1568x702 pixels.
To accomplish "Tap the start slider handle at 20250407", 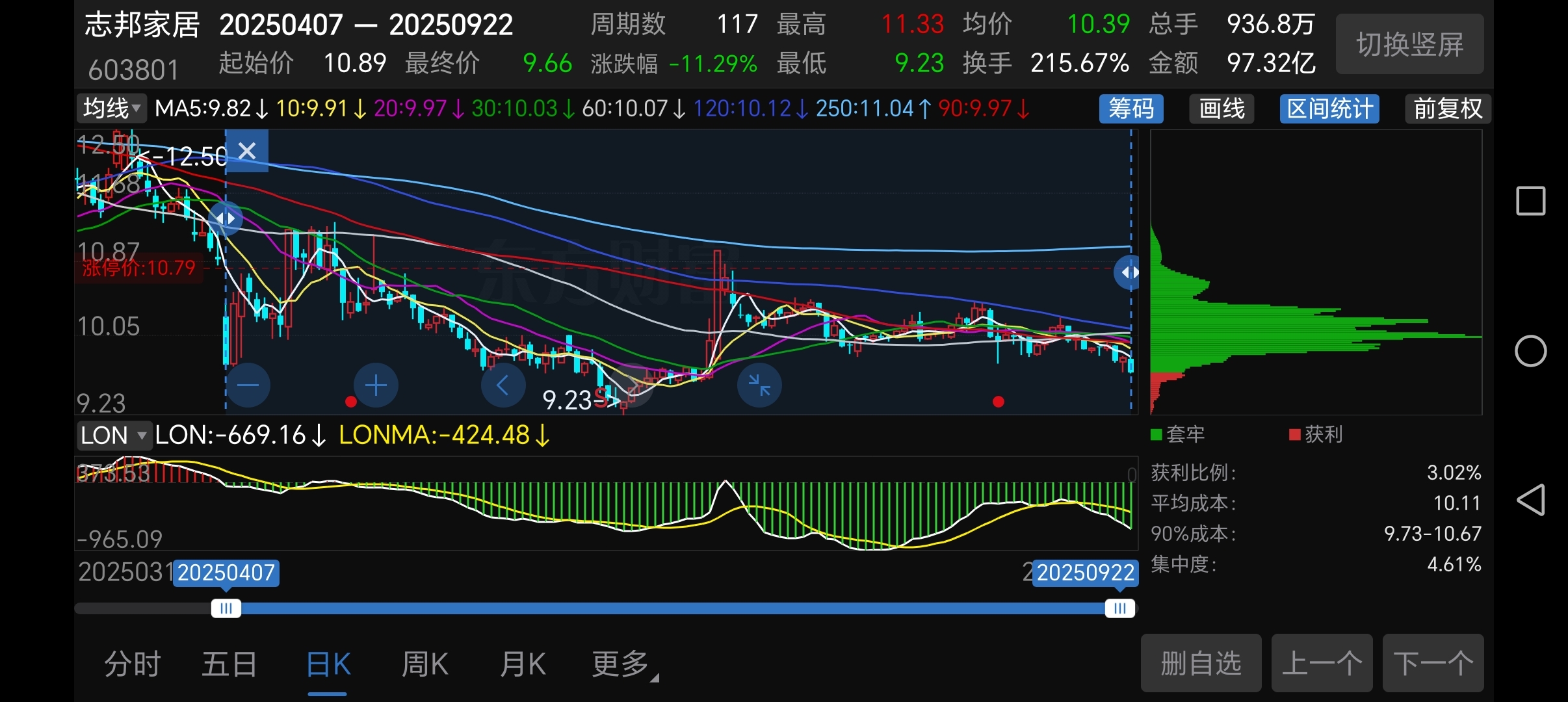I will (226, 608).
